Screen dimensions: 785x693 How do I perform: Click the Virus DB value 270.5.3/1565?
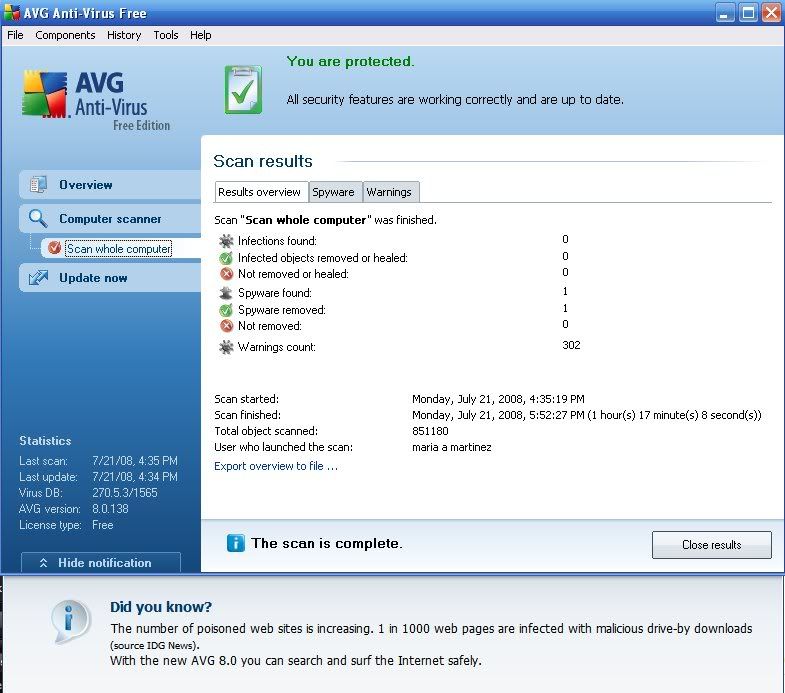[x=125, y=493]
